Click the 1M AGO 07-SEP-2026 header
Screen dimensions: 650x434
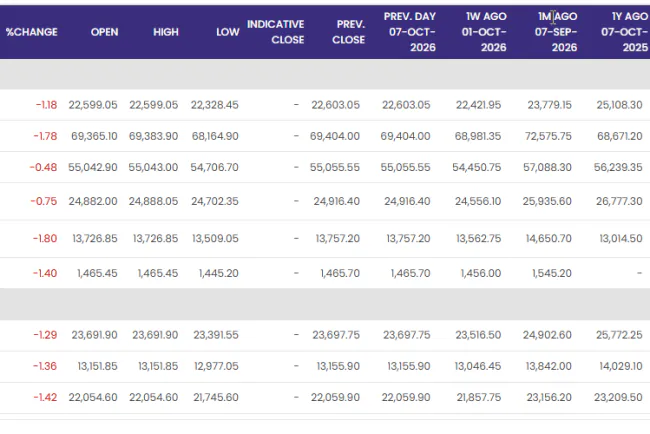click(556, 32)
